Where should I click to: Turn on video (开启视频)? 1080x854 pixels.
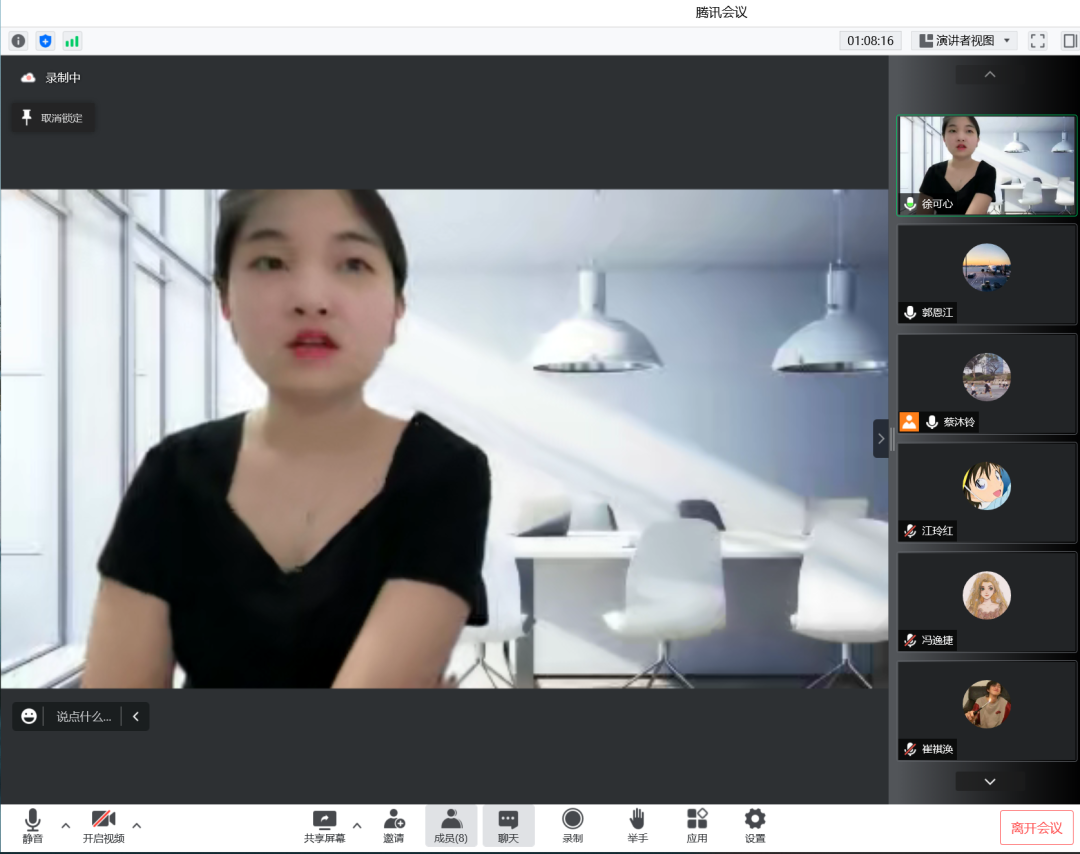(104, 826)
